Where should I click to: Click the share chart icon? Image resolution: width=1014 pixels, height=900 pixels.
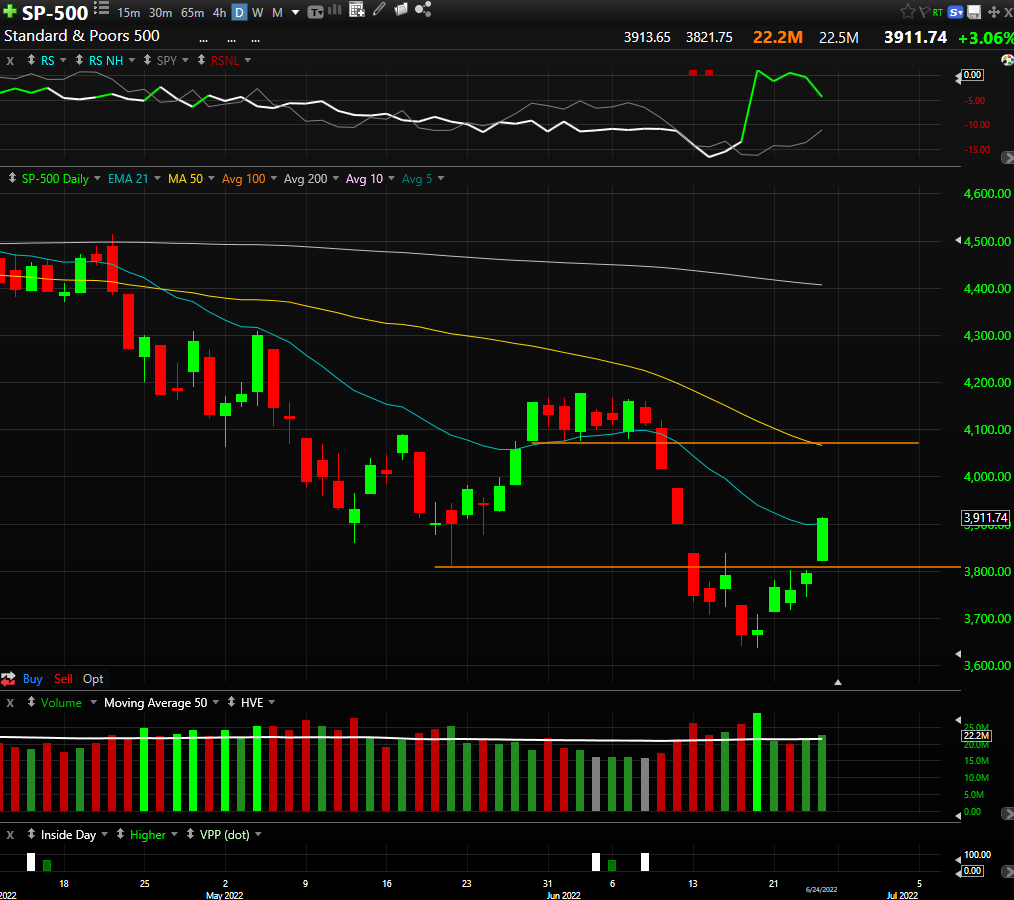pyautogui.click(x=423, y=9)
